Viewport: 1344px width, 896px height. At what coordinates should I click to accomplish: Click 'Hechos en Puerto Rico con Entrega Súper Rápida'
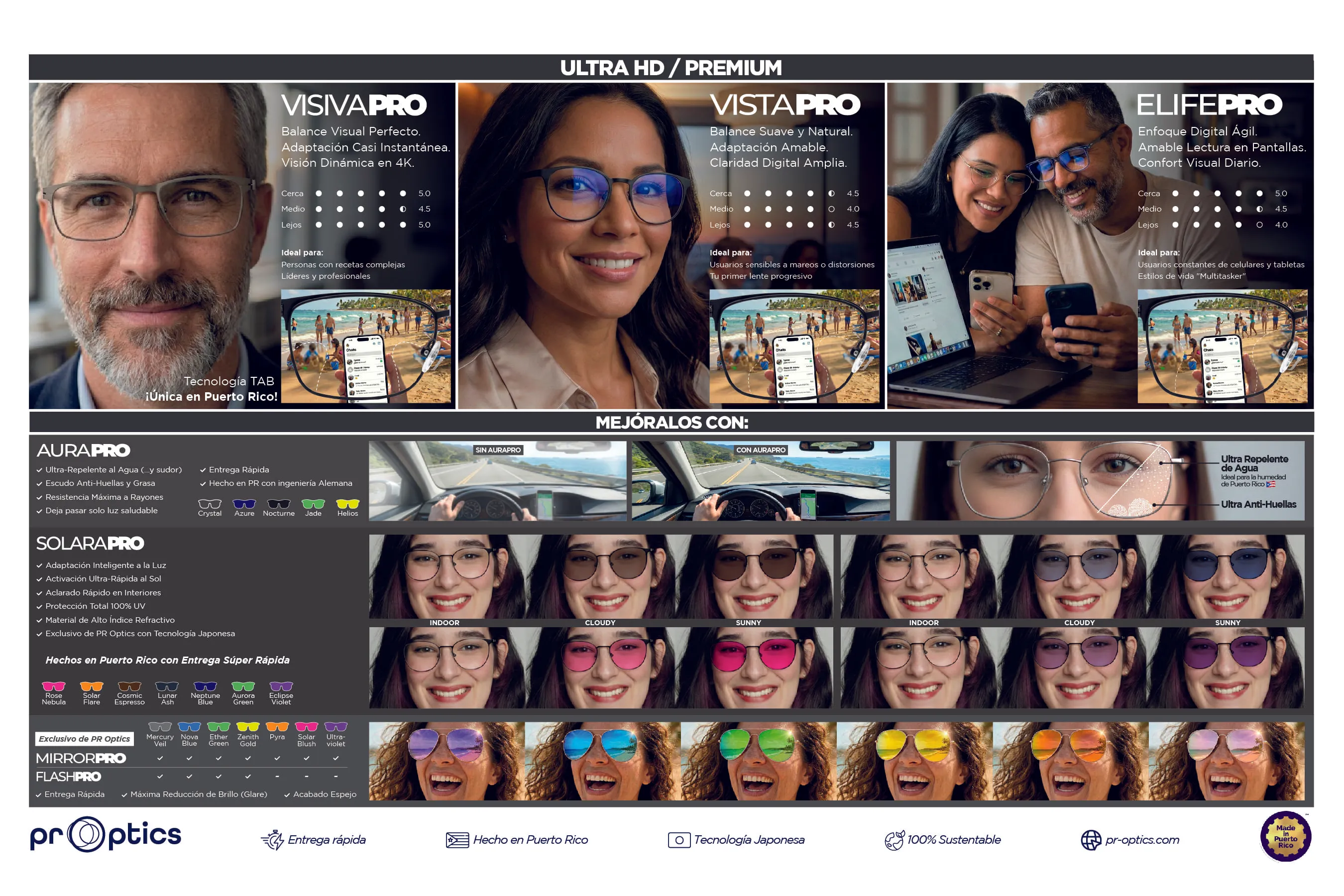pos(167,660)
